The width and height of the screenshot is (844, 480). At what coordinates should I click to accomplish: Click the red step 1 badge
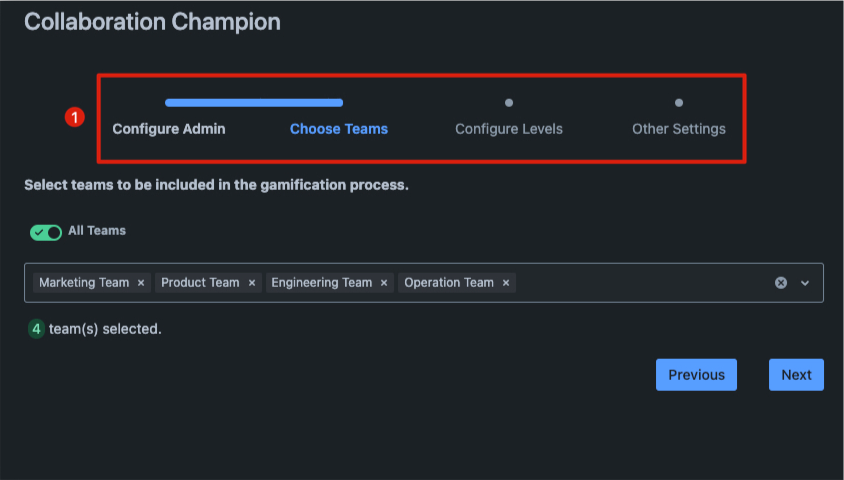[75, 117]
